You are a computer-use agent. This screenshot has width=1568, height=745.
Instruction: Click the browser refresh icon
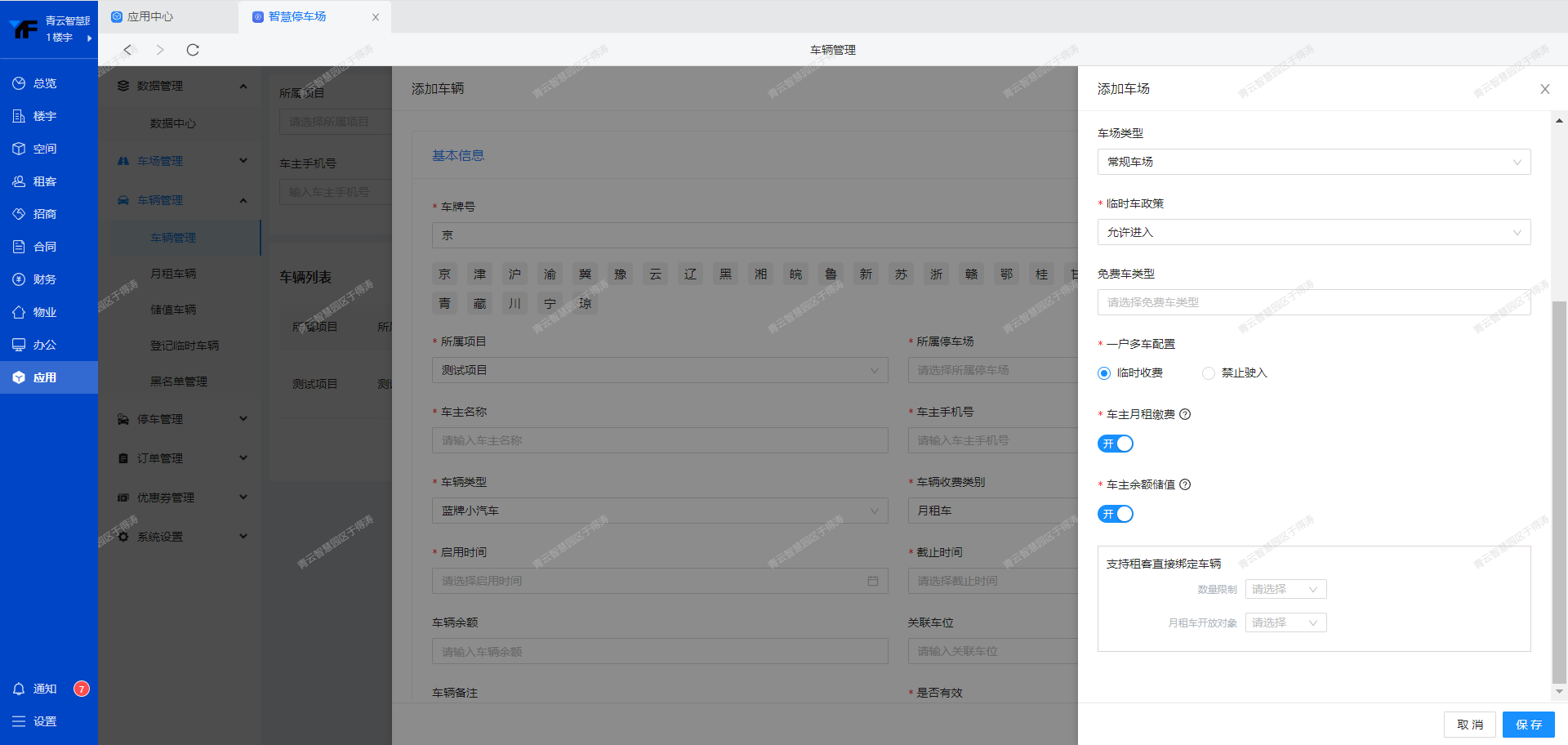pos(193,50)
